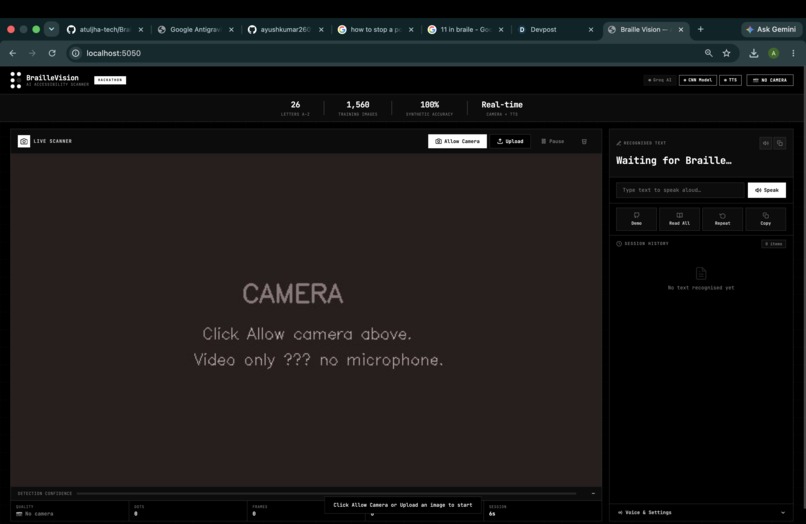Click the Copy button in action row
The width and height of the screenshot is (806, 524).
click(x=765, y=219)
